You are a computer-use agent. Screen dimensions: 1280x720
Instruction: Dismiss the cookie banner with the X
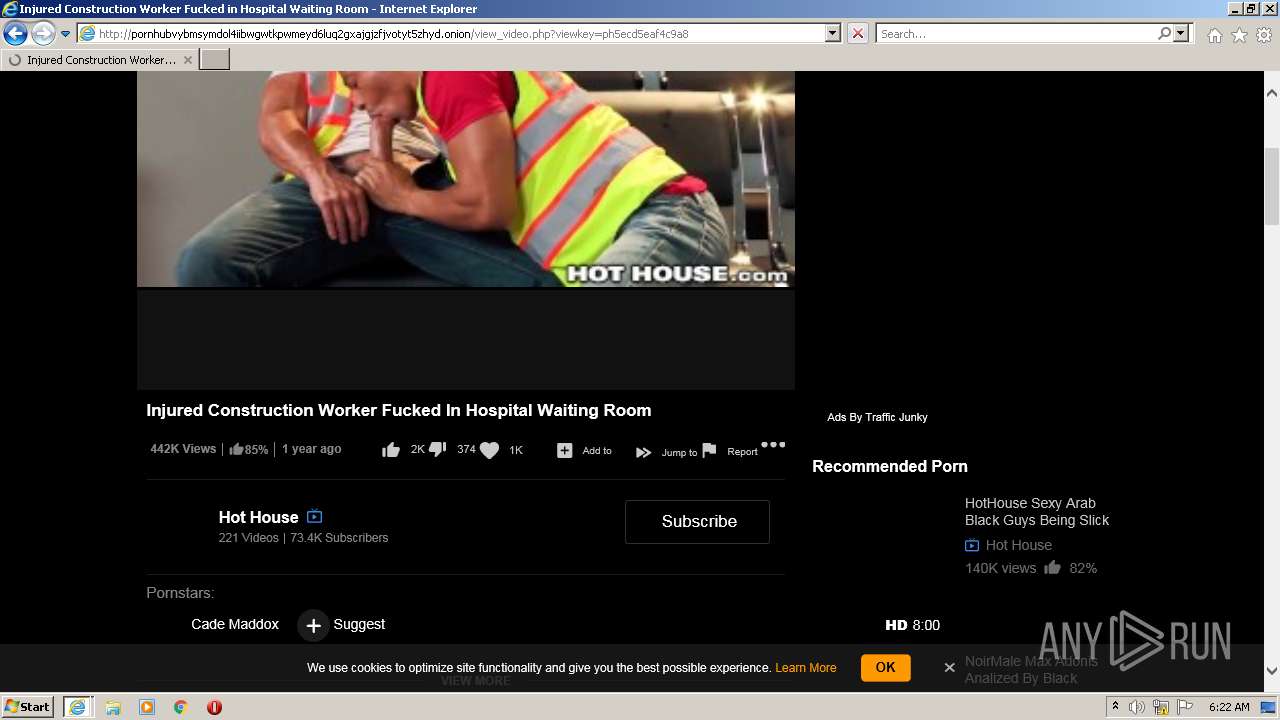tap(949, 667)
